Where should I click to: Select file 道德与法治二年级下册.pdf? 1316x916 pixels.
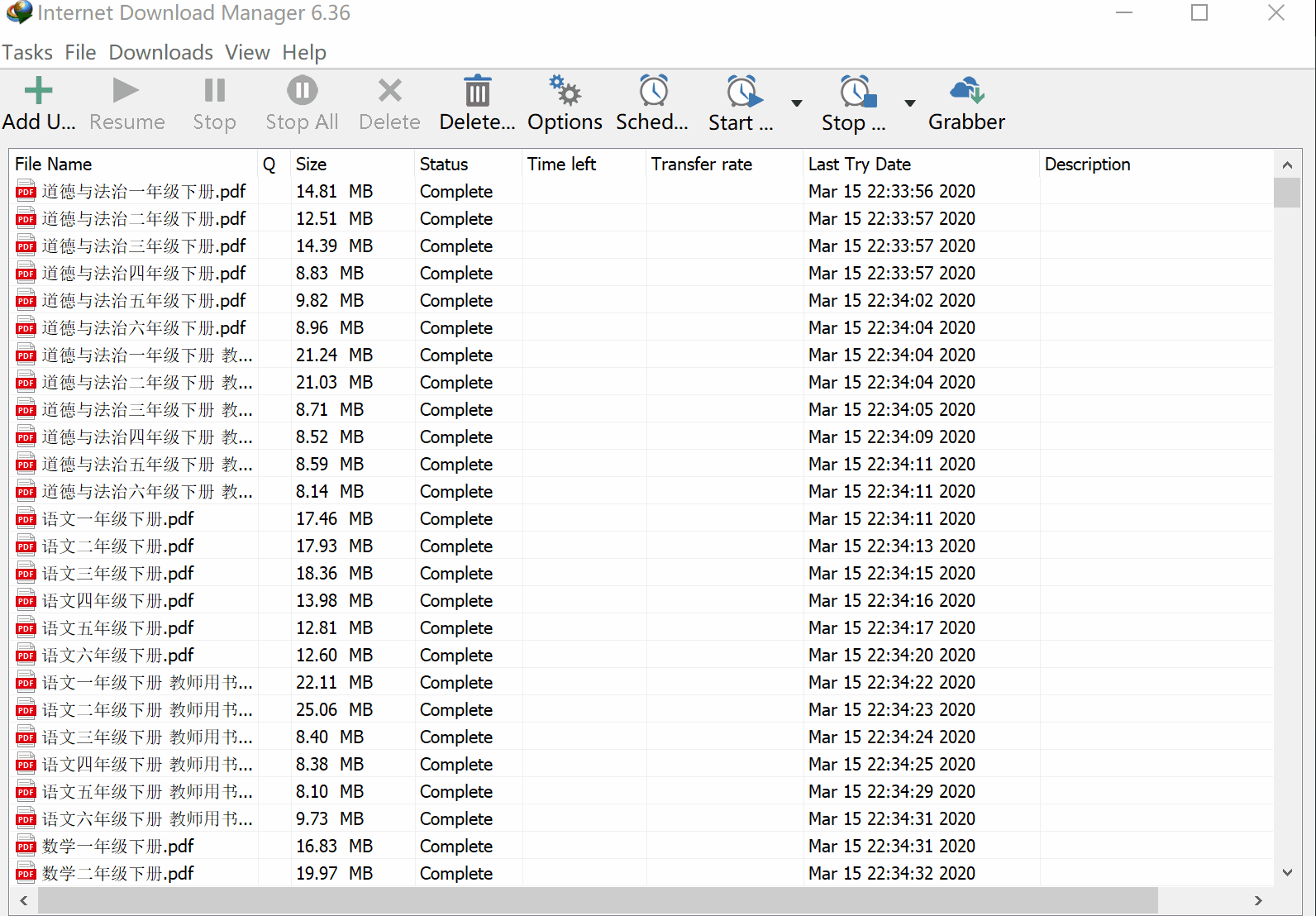[144, 218]
